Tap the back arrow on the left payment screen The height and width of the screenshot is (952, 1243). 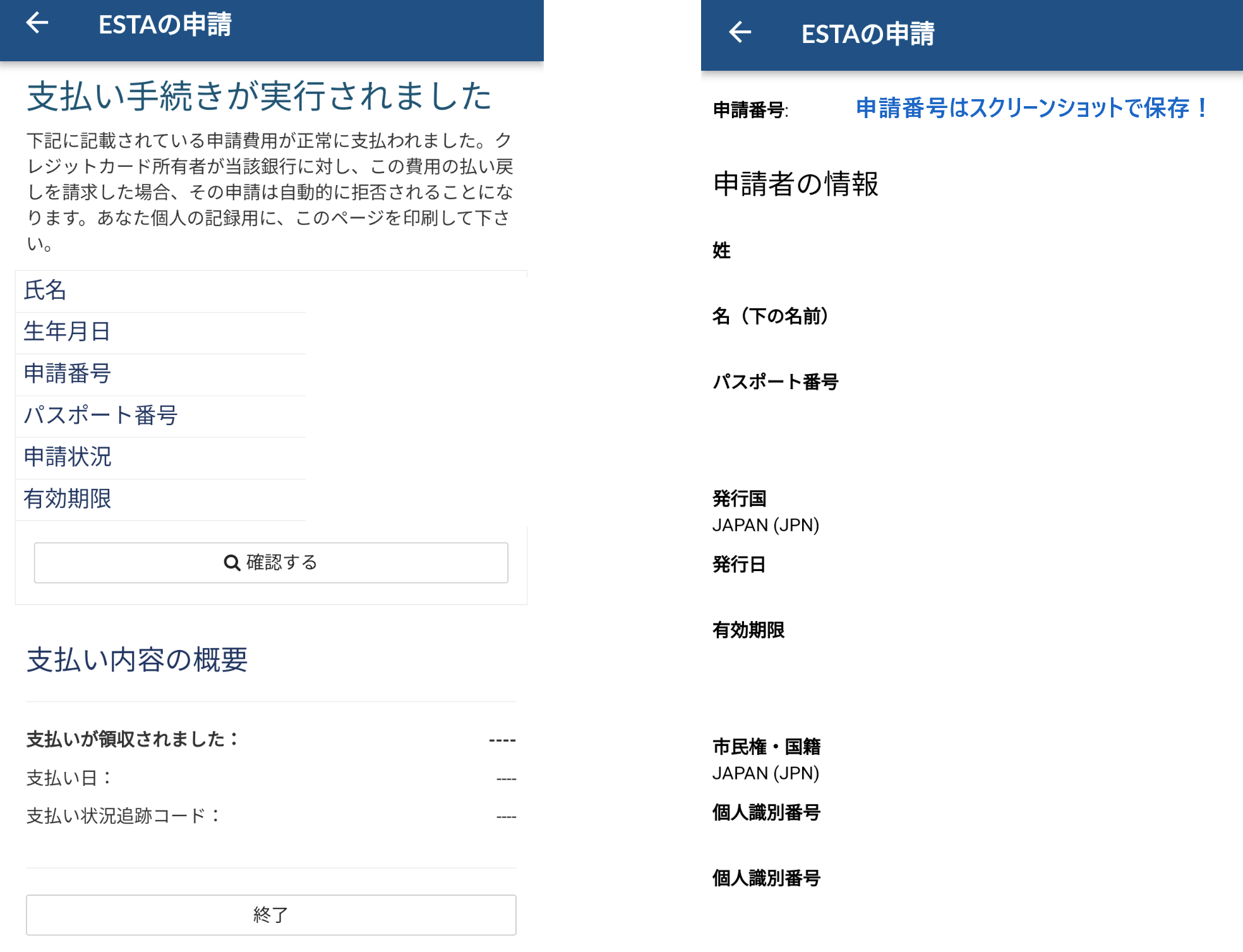click(x=37, y=23)
